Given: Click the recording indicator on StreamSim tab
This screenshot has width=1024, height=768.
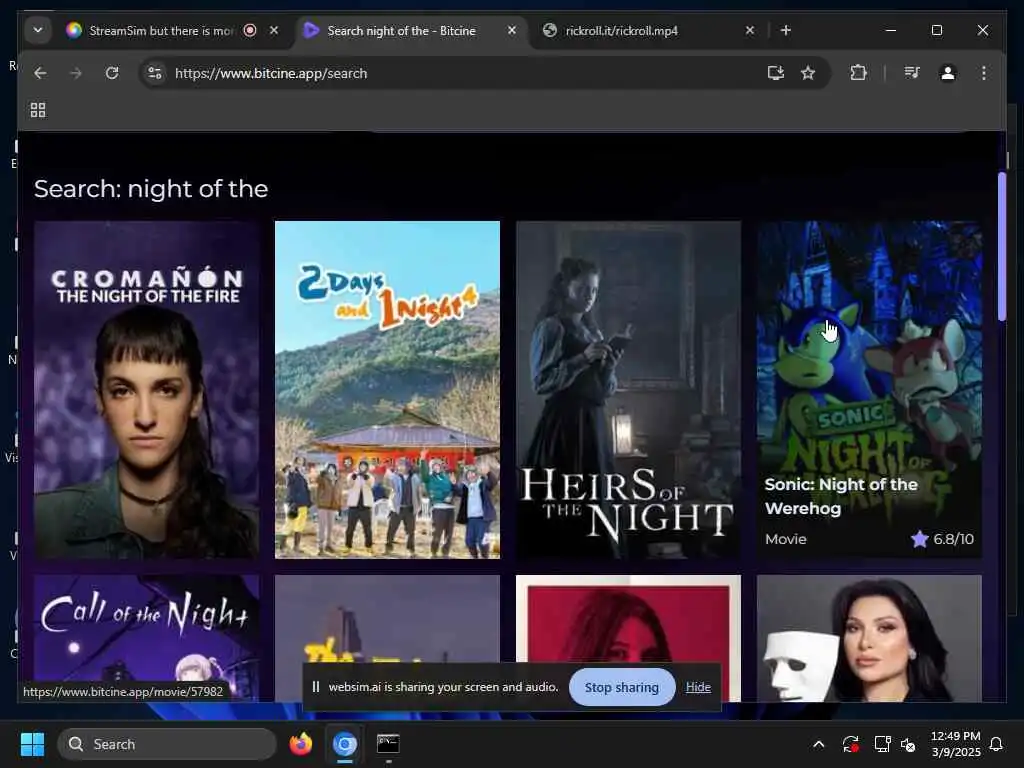Looking at the screenshot, I should click(x=249, y=30).
